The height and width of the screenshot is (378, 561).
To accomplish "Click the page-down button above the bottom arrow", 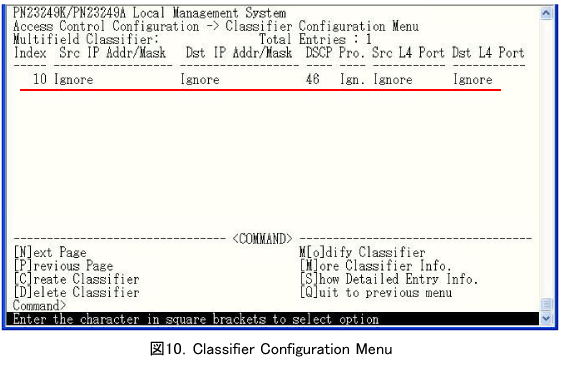I will point(546,304).
